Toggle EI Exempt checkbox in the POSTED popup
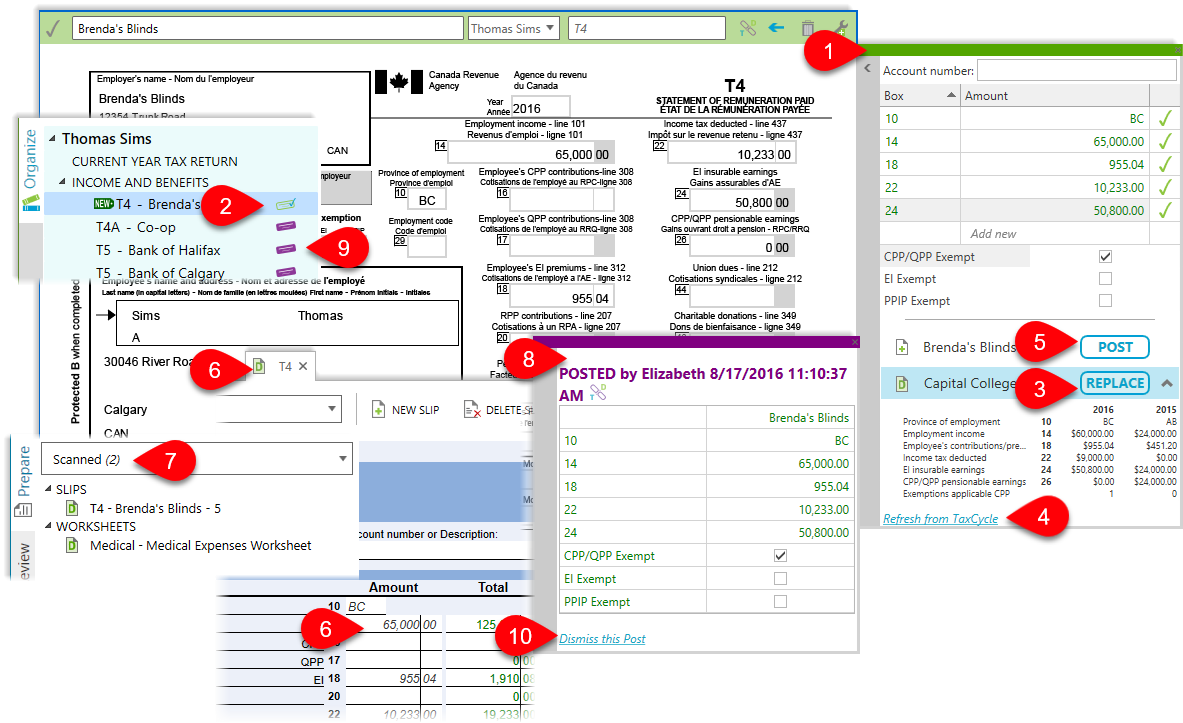This screenshot has width=1183, height=723. pos(780,579)
